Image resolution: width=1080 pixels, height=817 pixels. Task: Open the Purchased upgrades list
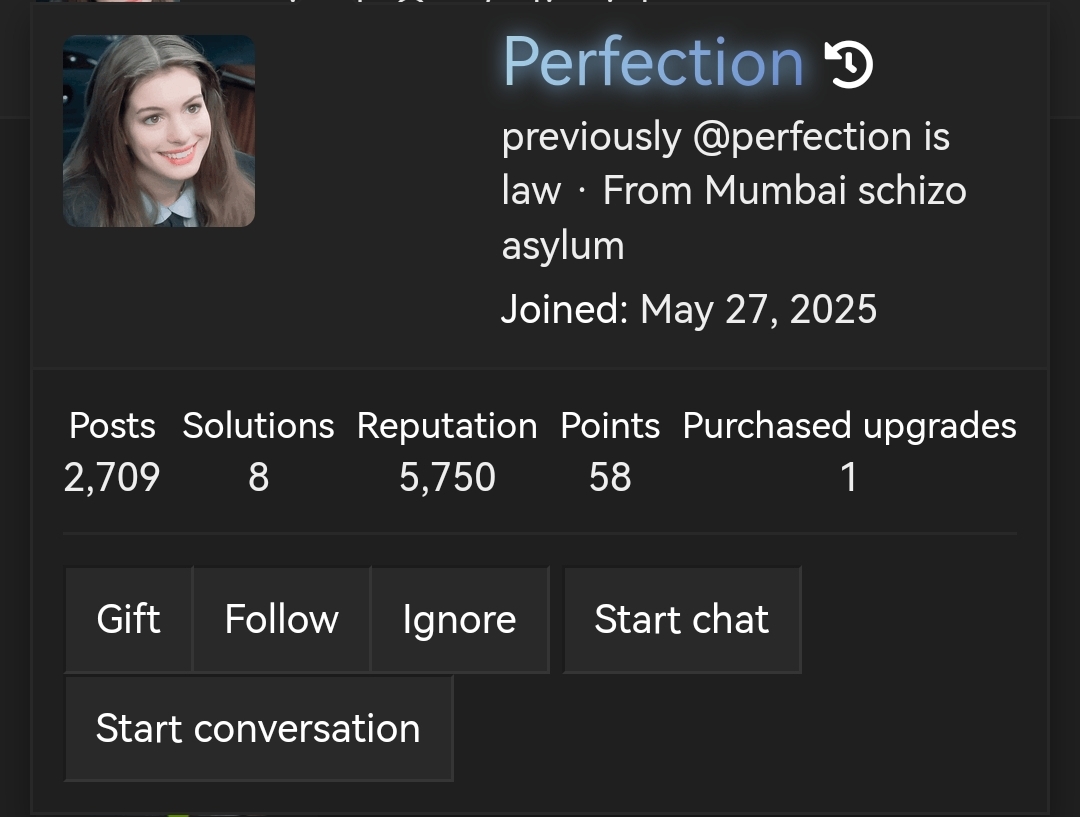click(x=848, y=477)
